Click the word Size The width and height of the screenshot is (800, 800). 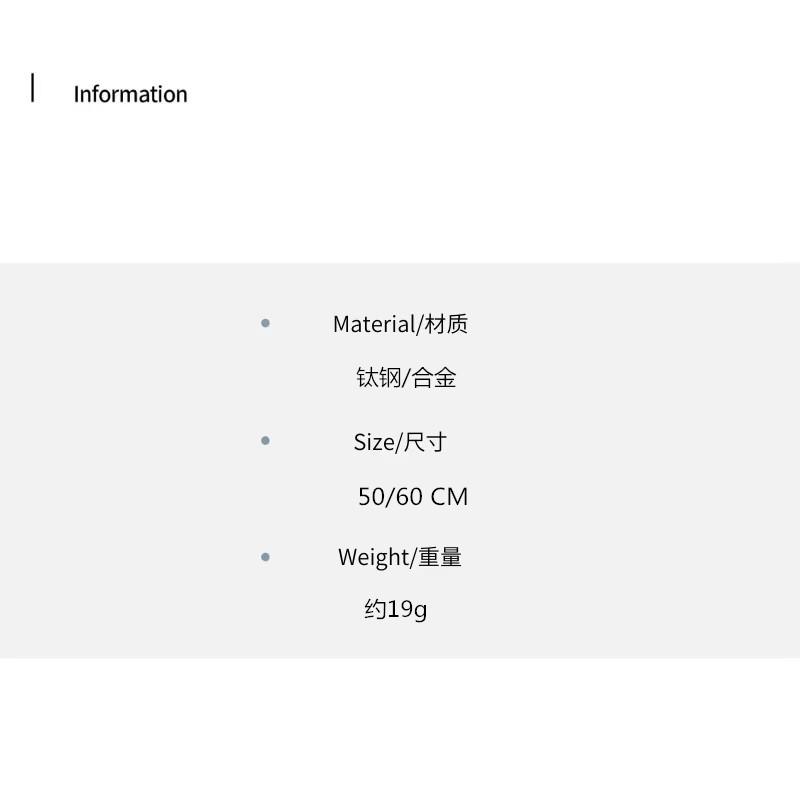374,442
